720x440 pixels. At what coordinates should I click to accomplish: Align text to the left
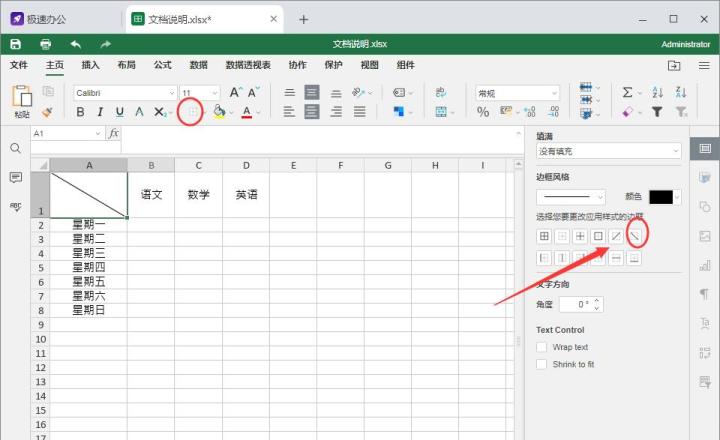(x=289, y=112)
